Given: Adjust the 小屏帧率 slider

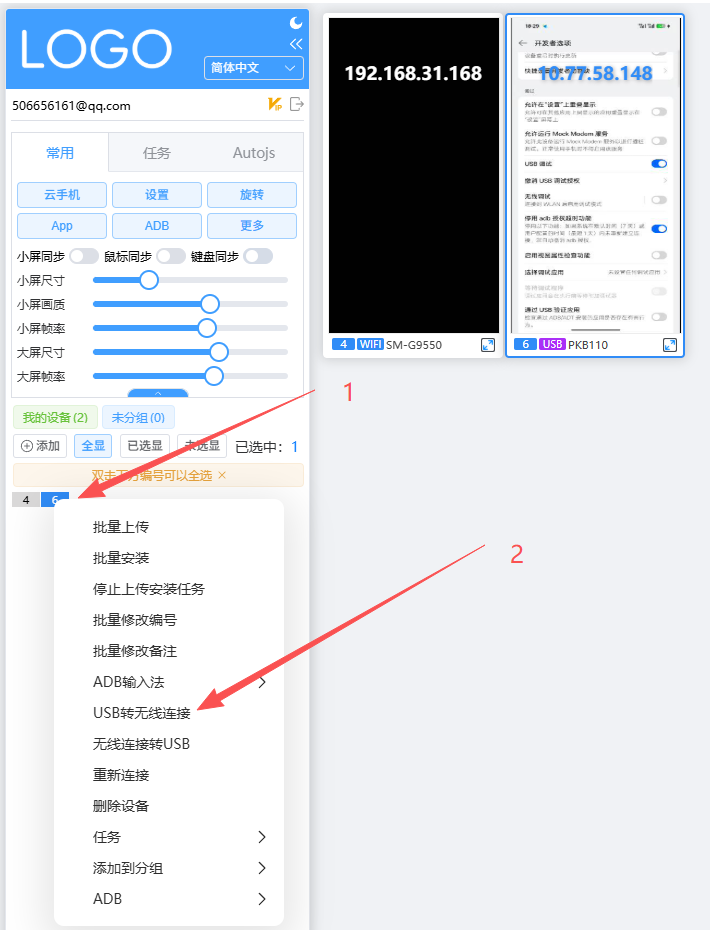Looking at the screenshot, I should (190, 328).
